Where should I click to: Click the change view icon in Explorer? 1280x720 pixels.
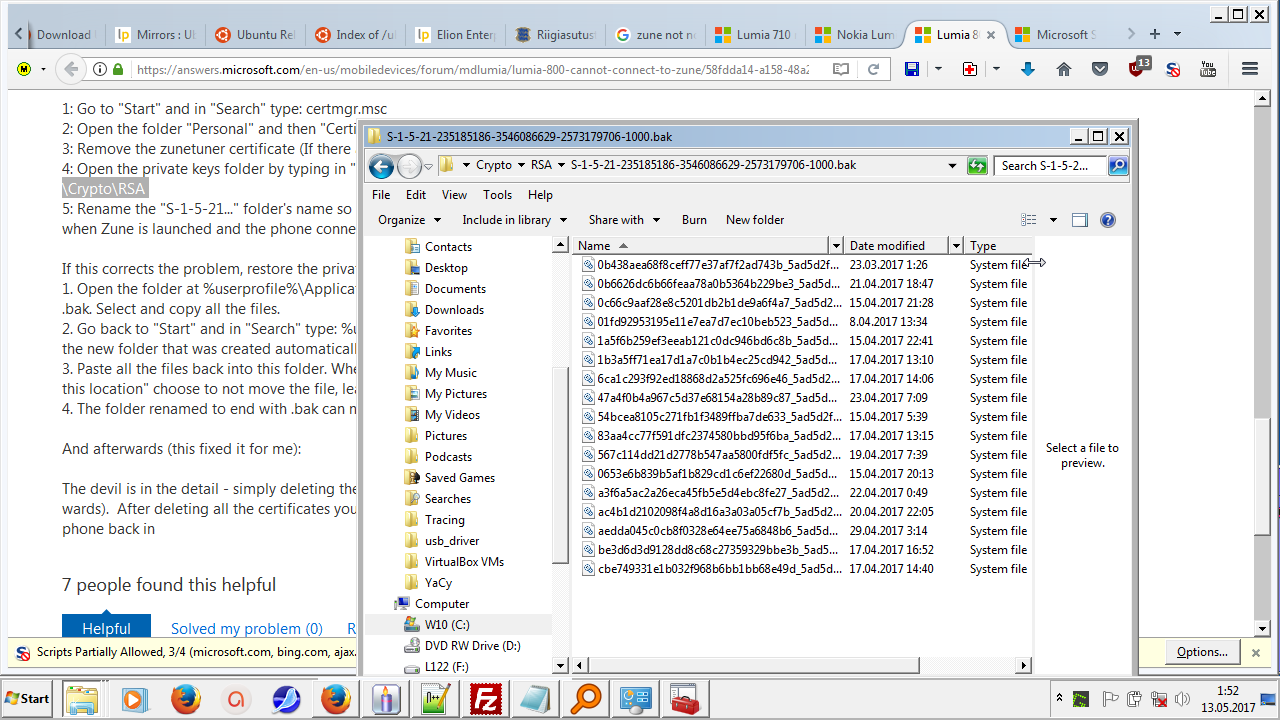[x=1029, y=220]
